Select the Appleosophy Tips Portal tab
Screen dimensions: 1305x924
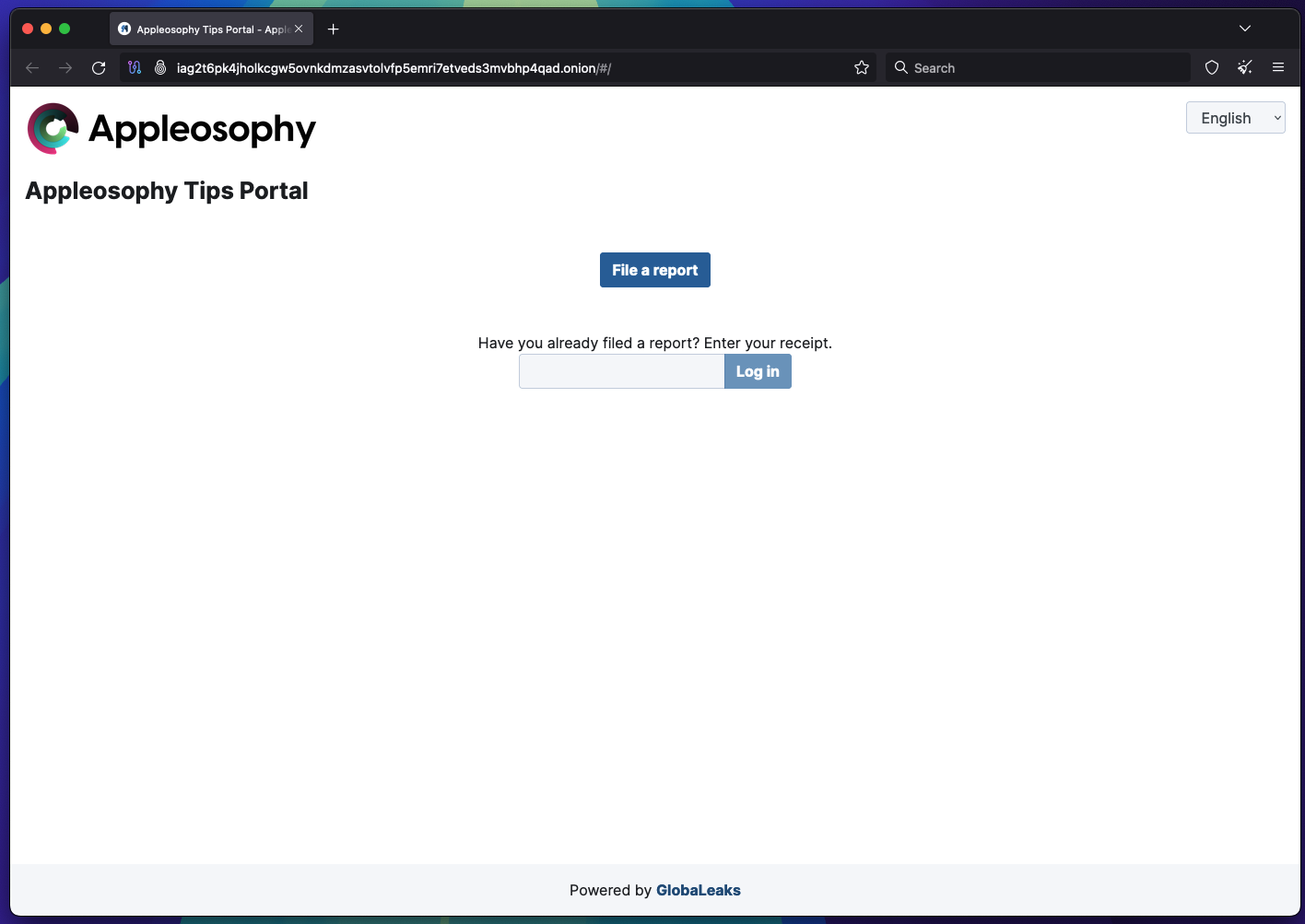211,29
